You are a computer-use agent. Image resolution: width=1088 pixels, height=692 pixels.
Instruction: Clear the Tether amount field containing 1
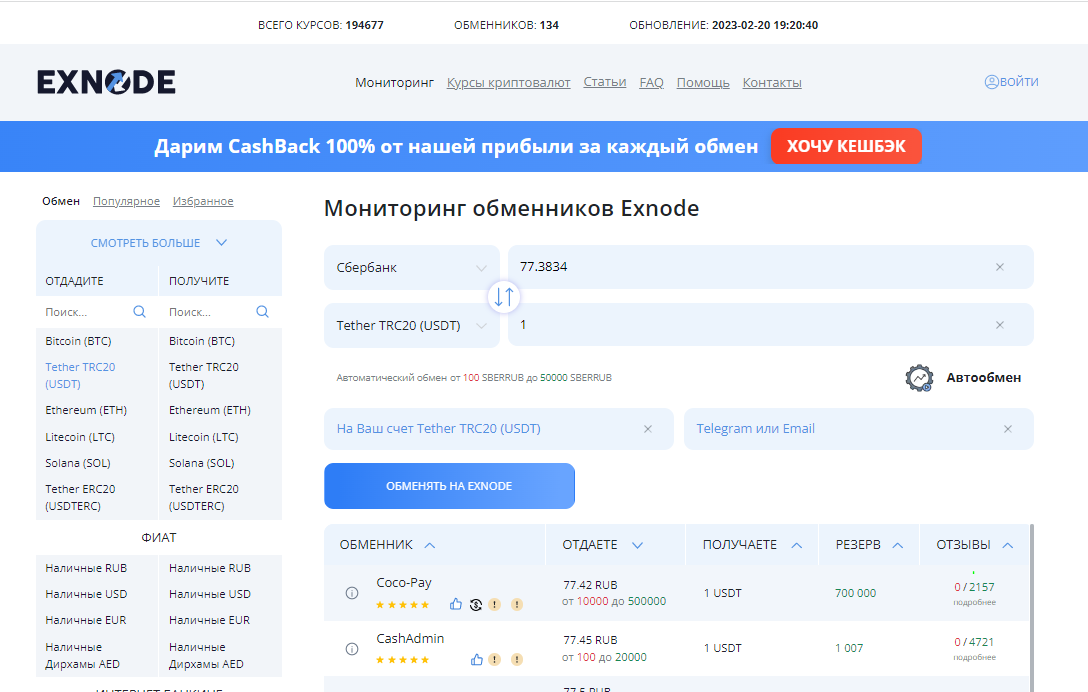pos(1000,325)
